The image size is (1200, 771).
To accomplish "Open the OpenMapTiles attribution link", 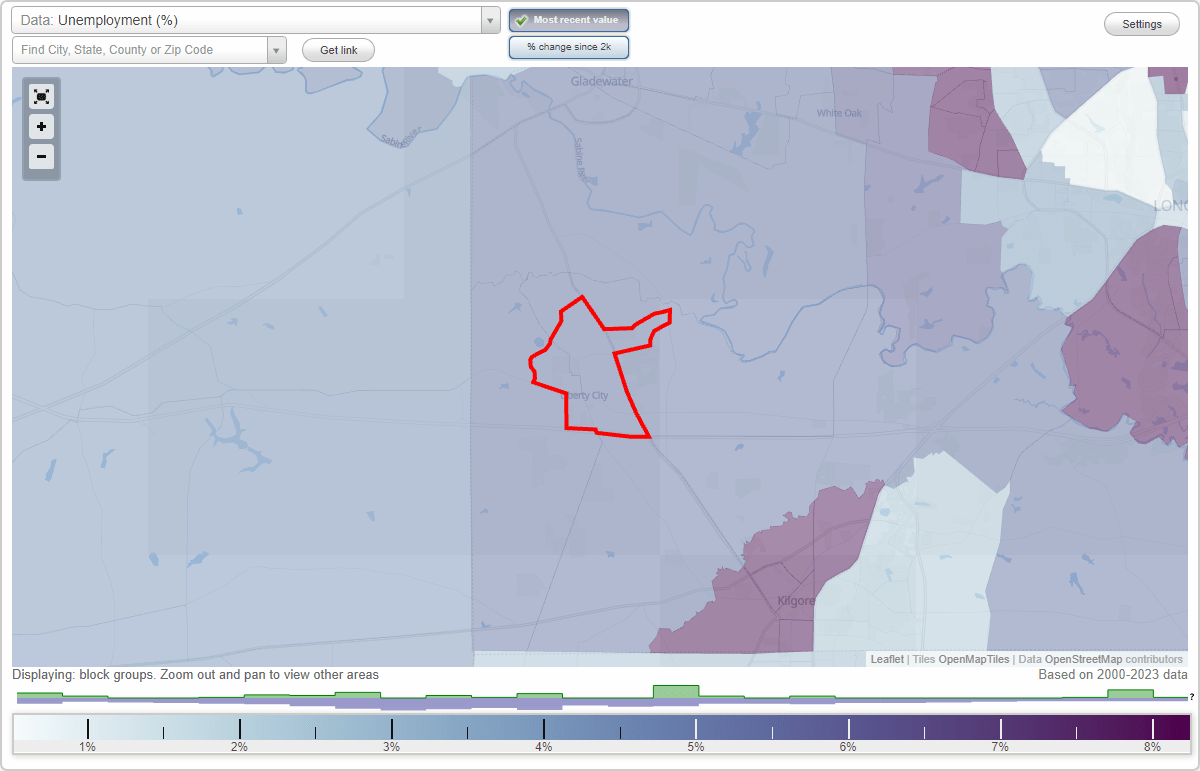I will click(973, 659).
